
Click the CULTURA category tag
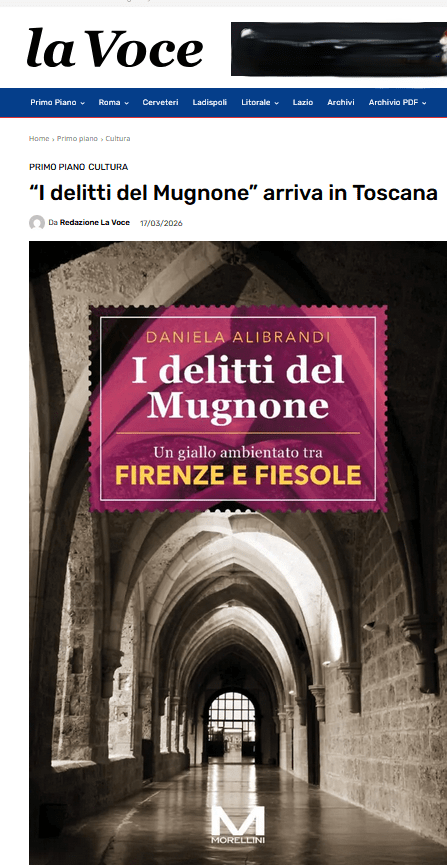[x=108, y=167]
